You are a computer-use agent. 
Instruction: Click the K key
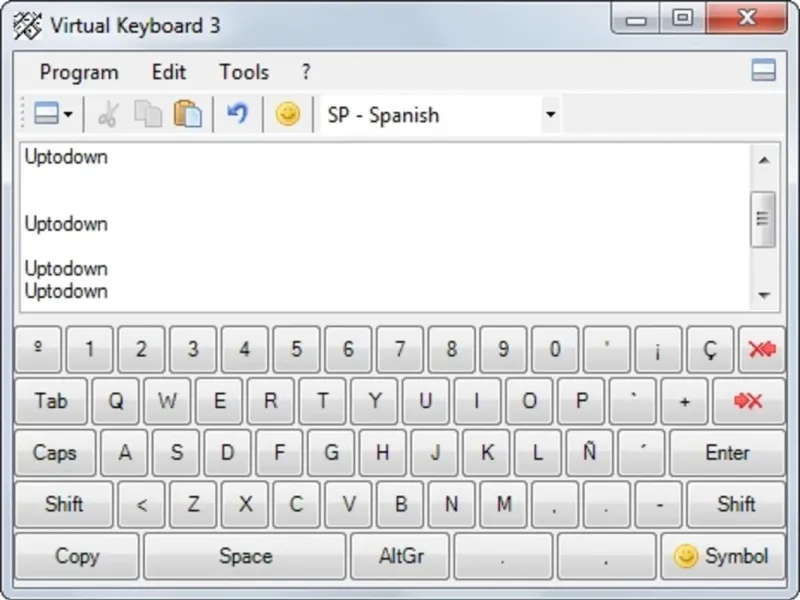point(486,453)
